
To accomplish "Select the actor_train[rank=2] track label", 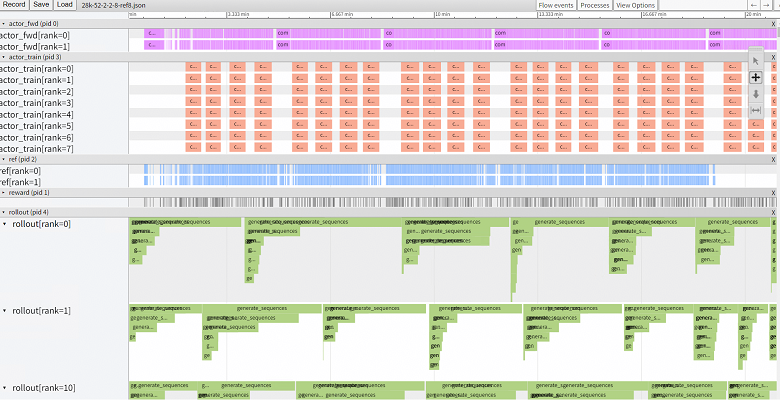I will pyautogui.click(x=37, y=92).
